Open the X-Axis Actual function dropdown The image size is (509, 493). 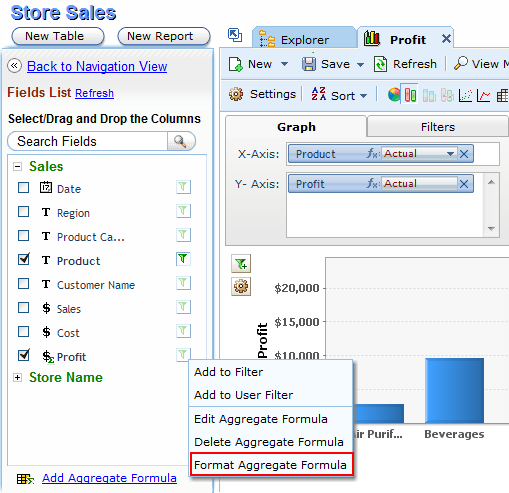450,154
